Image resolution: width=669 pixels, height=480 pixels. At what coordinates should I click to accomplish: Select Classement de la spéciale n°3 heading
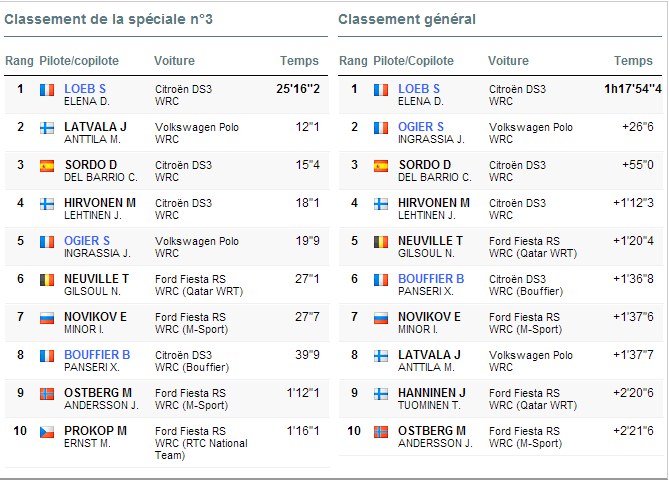click(x=108, y=19)
